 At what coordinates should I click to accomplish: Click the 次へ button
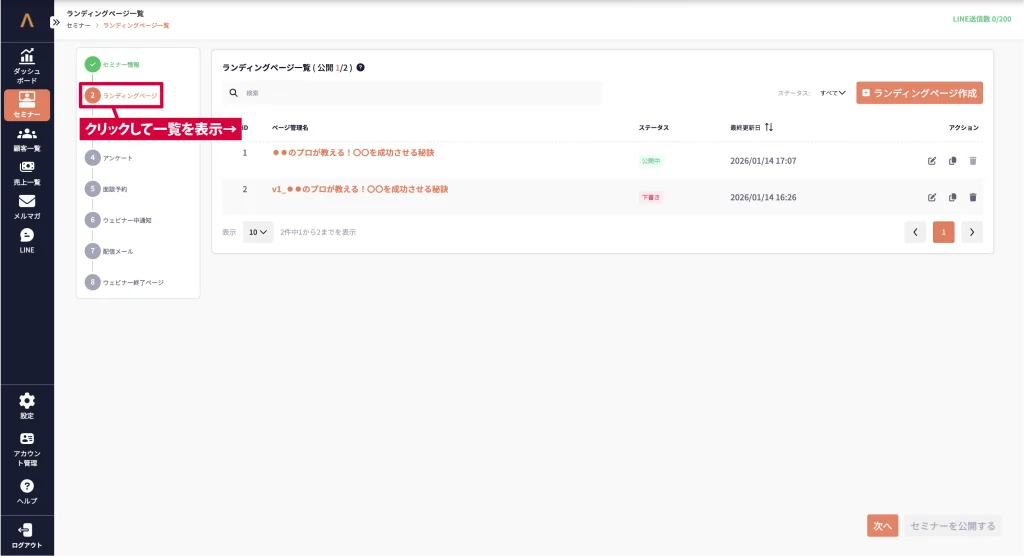click(882, 526)
